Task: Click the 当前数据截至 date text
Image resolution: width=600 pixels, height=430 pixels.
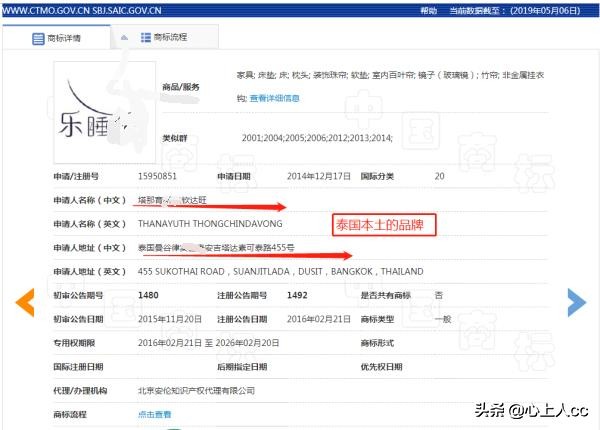Action: coord(515,10)
